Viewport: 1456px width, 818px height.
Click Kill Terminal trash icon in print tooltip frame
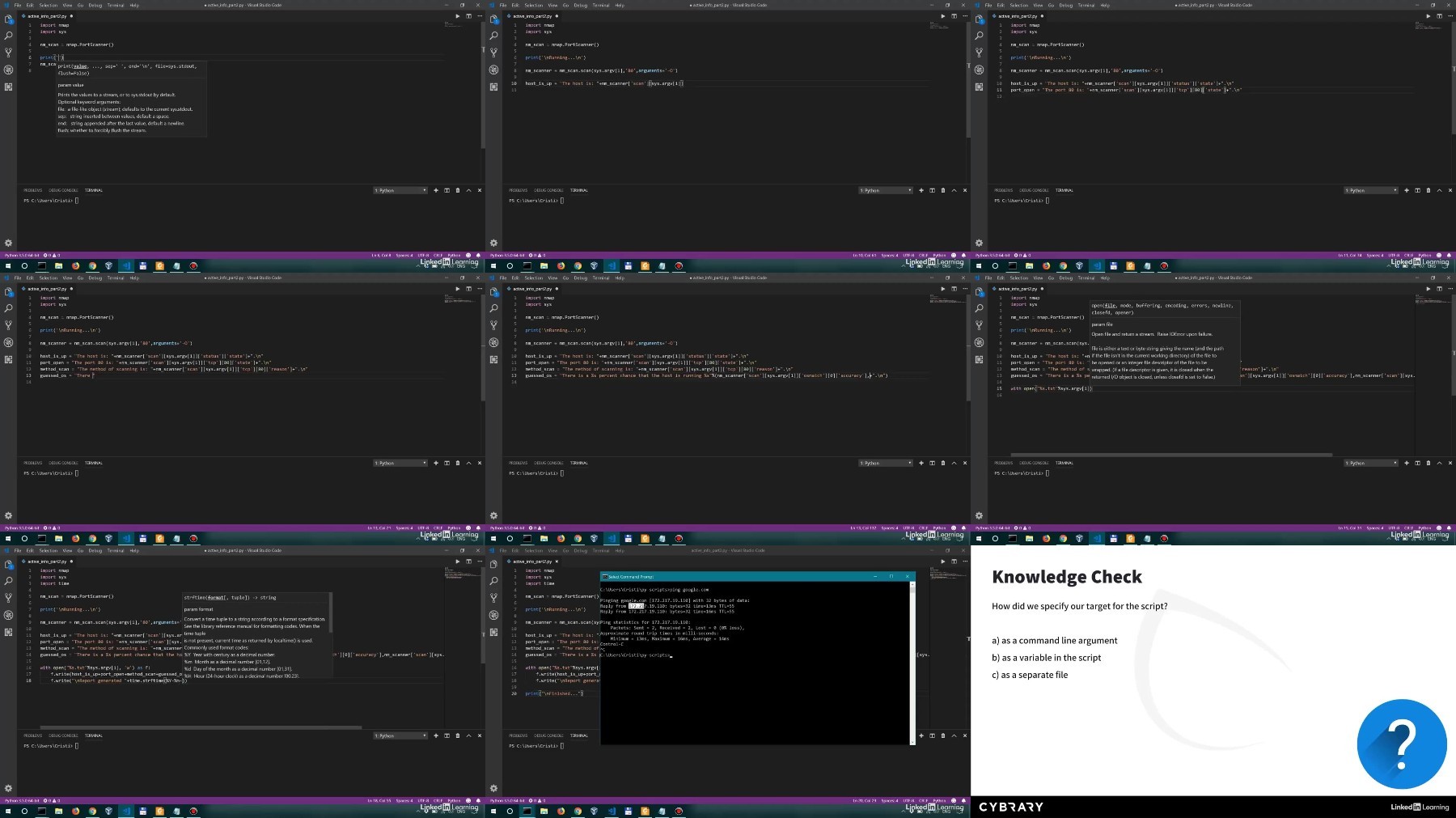(x=458, y=190)
